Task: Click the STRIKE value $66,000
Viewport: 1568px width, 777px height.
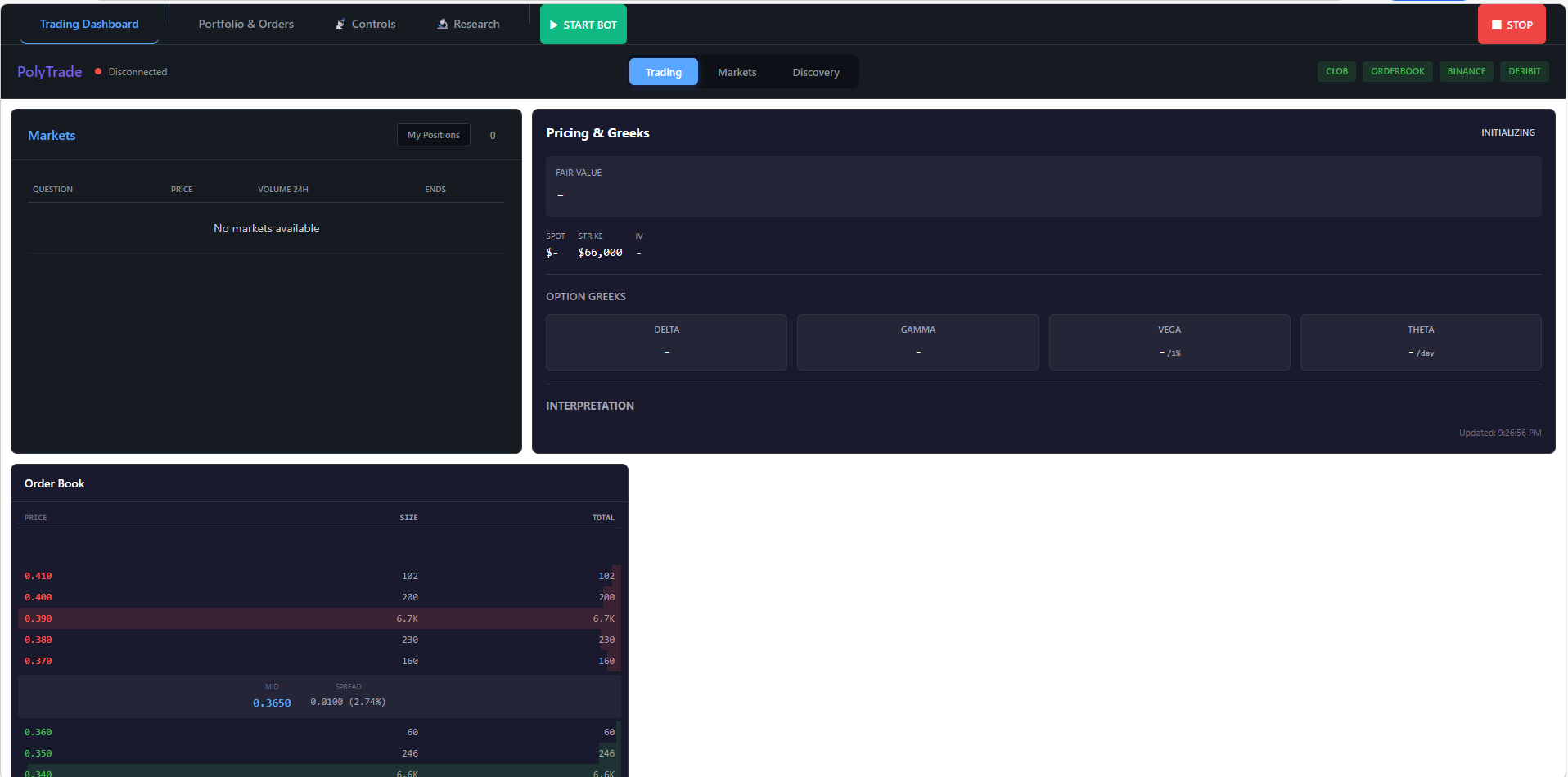Action: click(x=600, y=253)
